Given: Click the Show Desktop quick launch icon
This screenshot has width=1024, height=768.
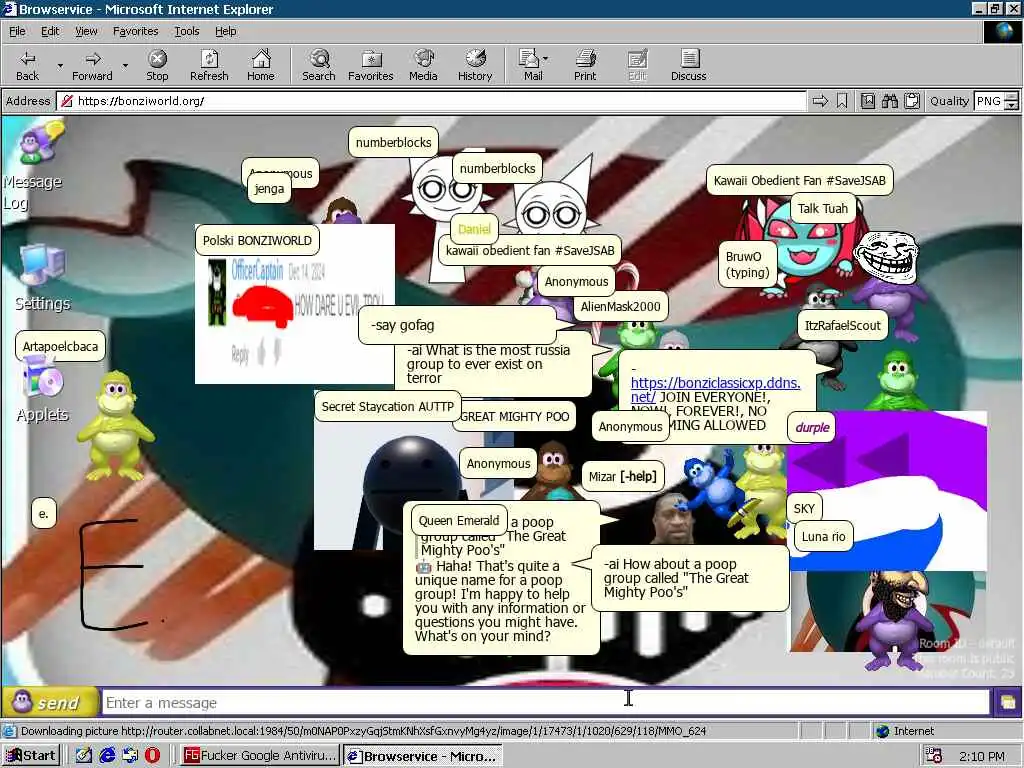Looking at the screenshot, I should pos(84,756).
